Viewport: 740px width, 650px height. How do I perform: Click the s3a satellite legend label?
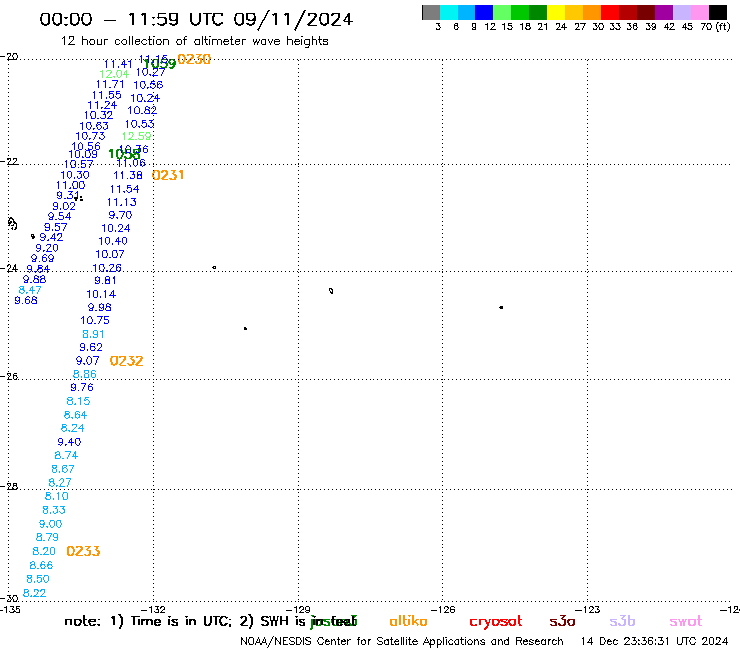click(562, 621)
